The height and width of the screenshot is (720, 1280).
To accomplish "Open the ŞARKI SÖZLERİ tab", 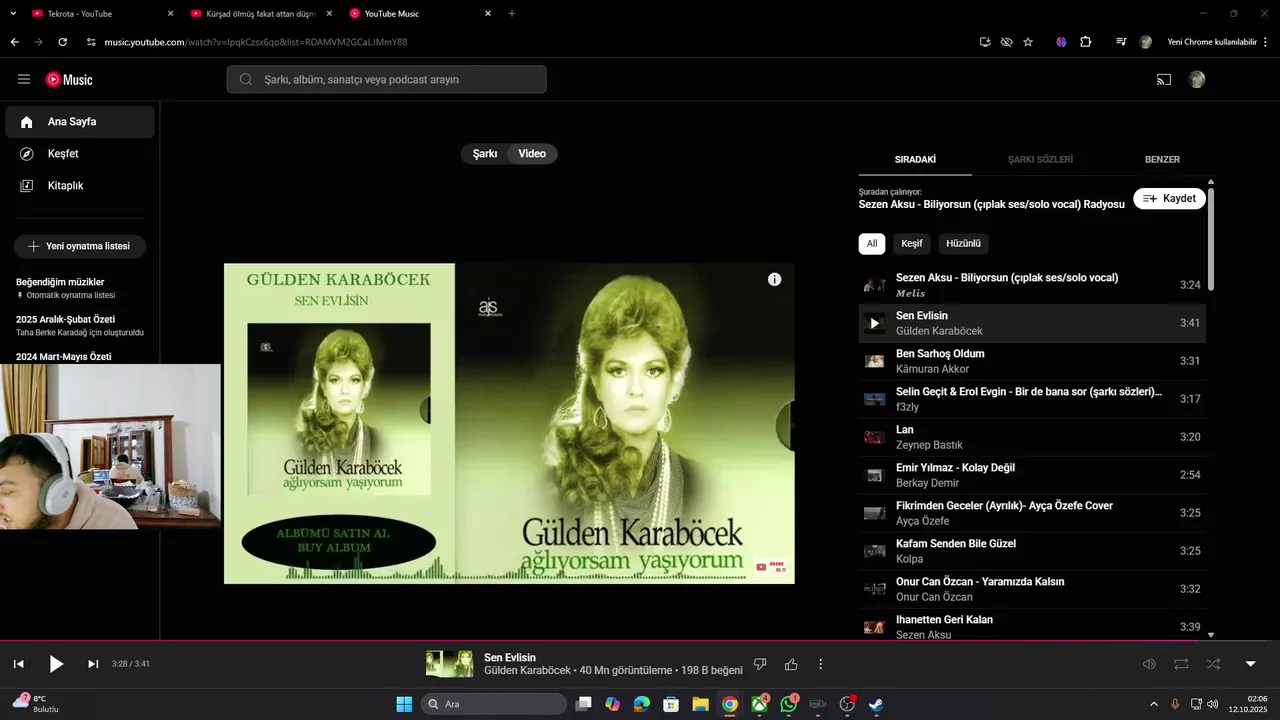I will pyautogui.click(x=1040, y=159).
